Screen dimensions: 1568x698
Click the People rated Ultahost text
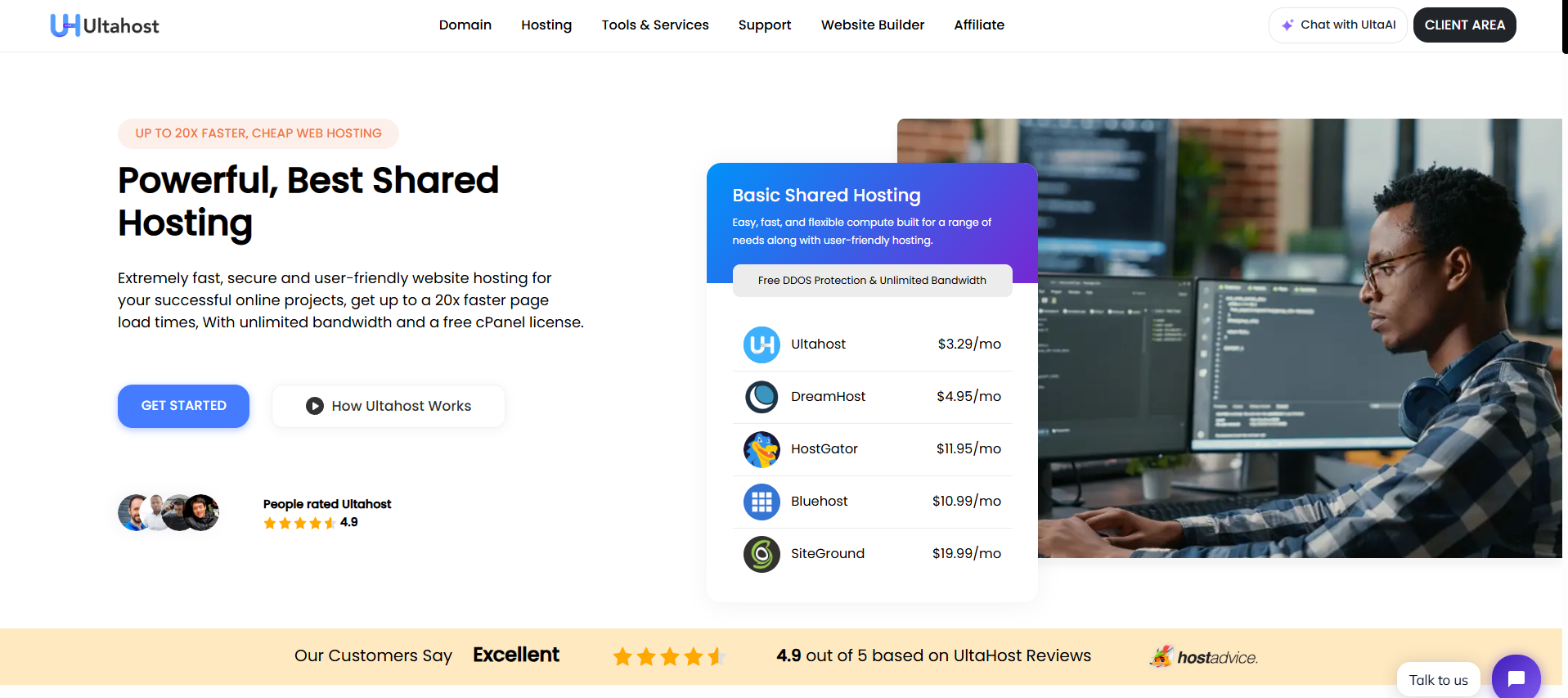pyautogui.click(x=327, y=504)
